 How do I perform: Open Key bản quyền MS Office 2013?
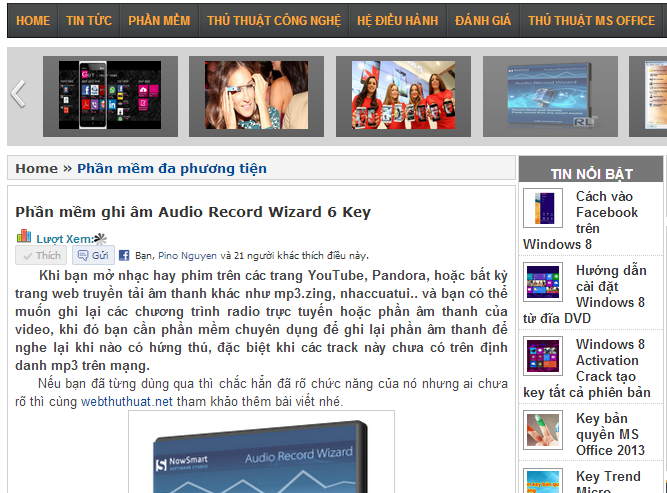click(x=610, y=434)
